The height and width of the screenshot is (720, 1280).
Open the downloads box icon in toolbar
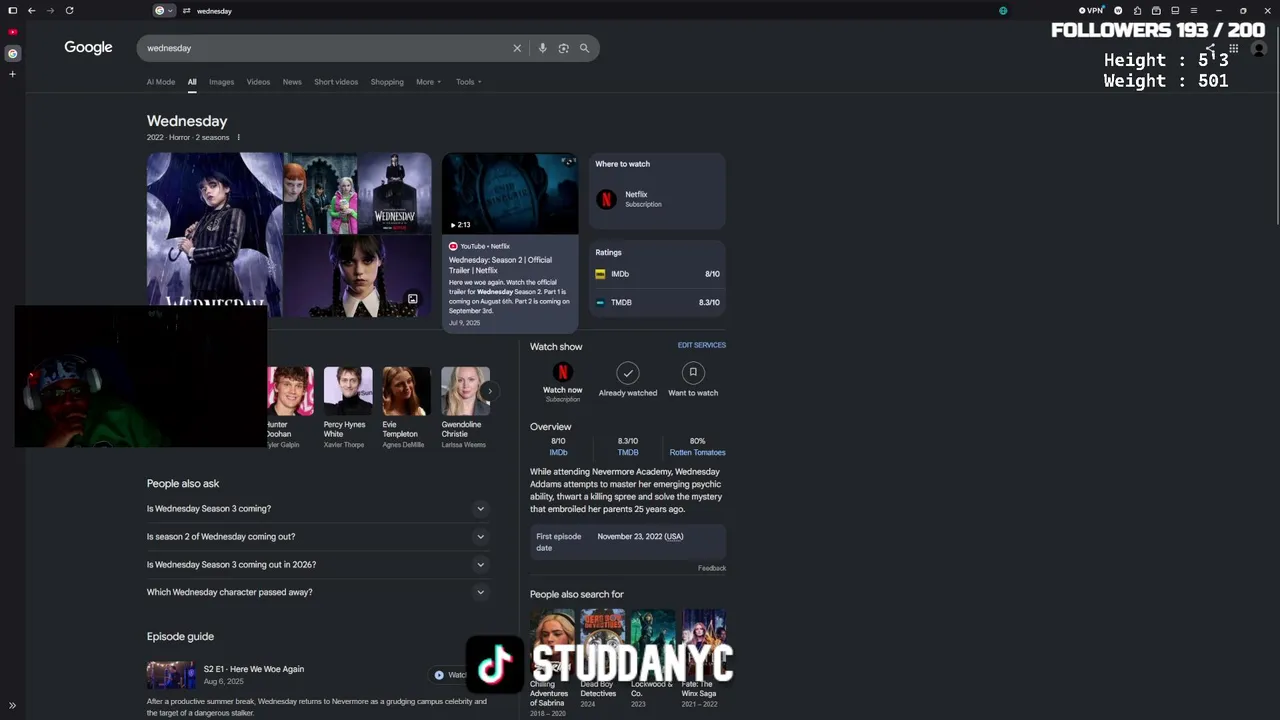(x=1156, y=11)
